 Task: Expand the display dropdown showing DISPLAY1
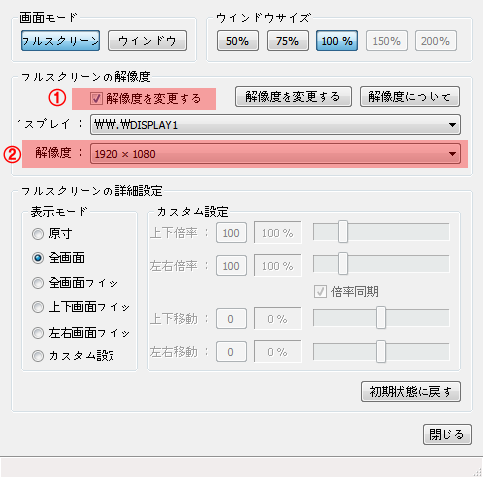click(x=275, y=125)
